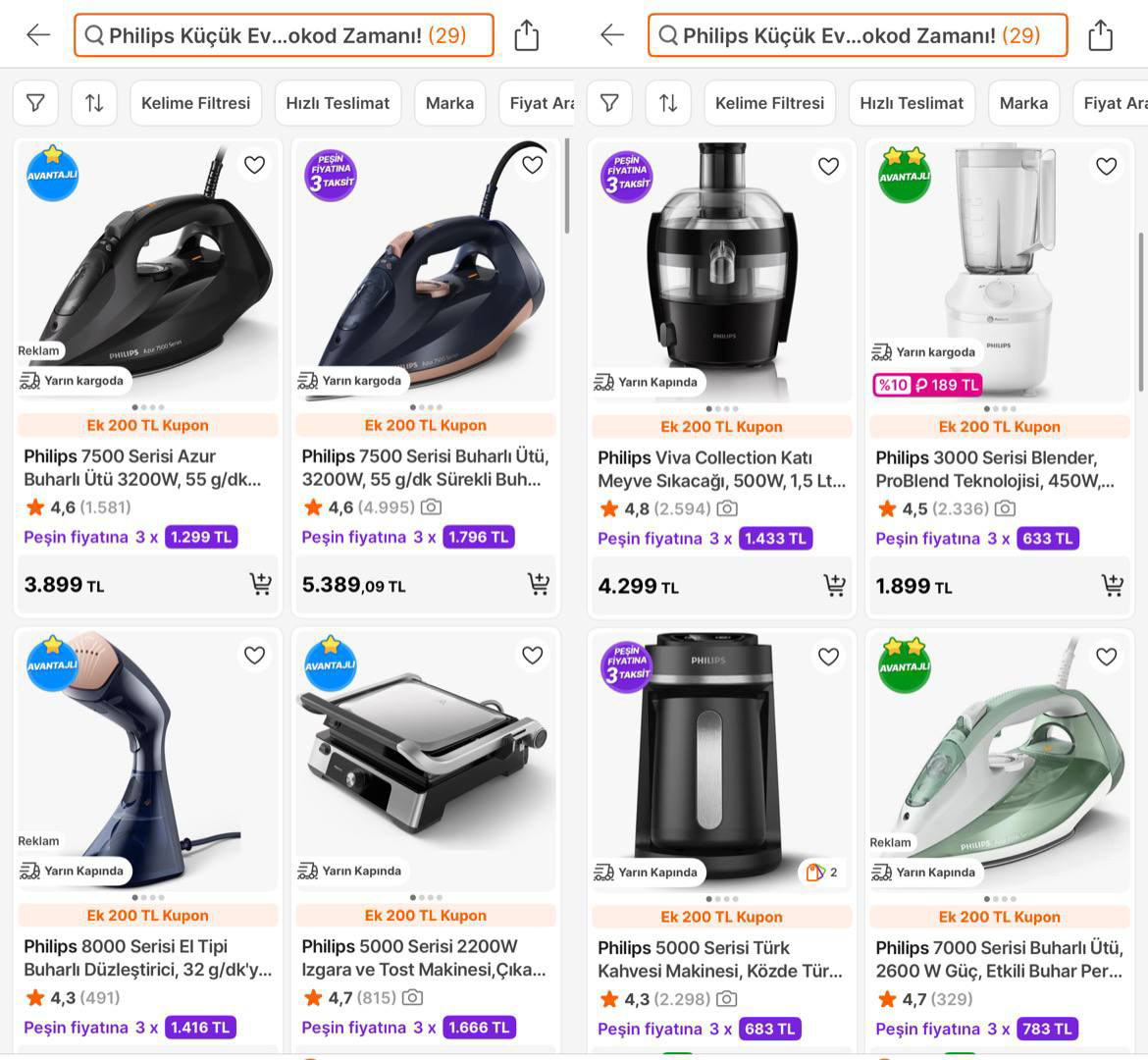Image resolution: width=1148 pixels, height=1060 pixels.
Task: Open photo reviews for Viva Collection juicer
Action: click(x=727, y=508)
